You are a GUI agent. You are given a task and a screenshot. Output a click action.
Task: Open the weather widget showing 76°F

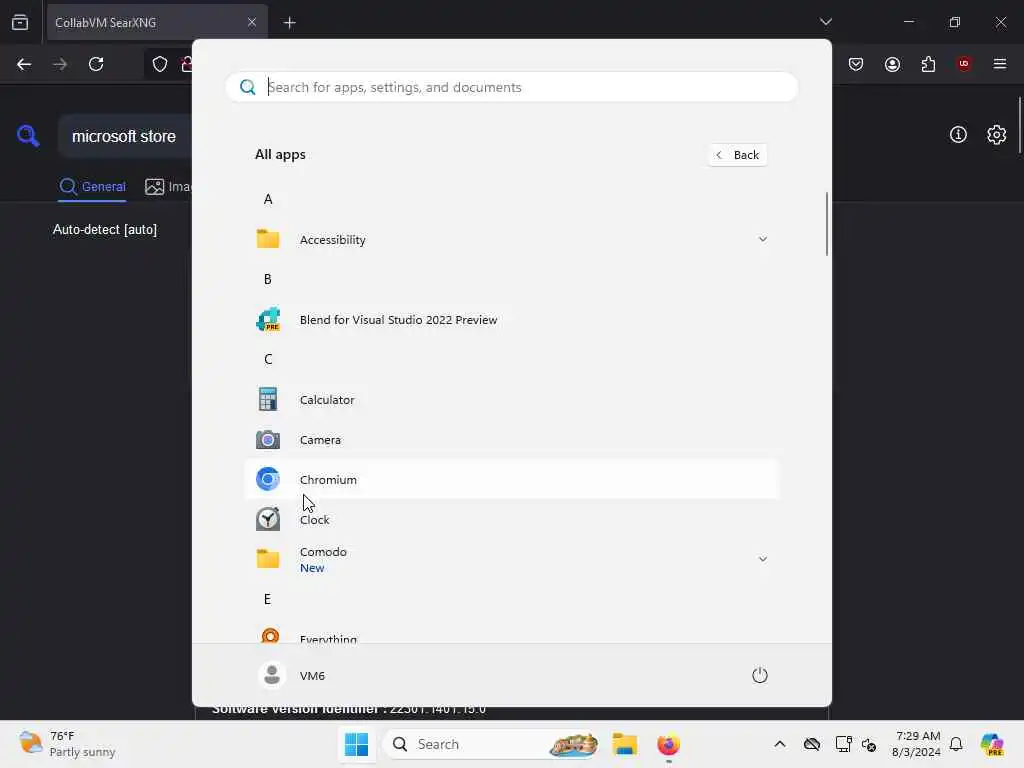67,744
